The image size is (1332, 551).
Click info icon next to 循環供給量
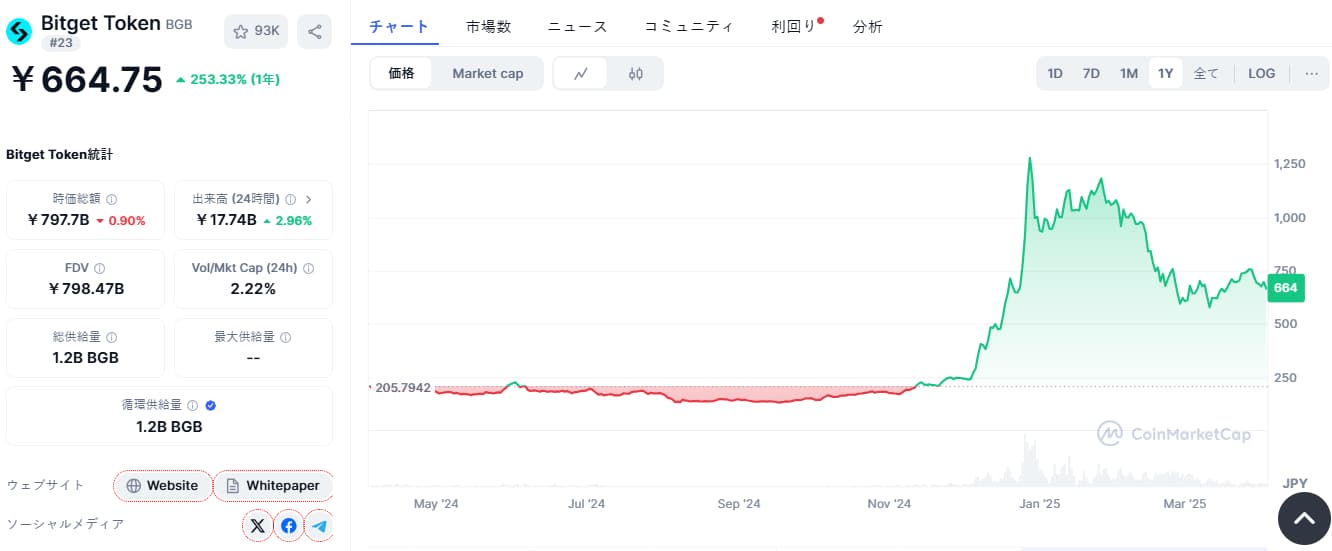click(192, 405)
